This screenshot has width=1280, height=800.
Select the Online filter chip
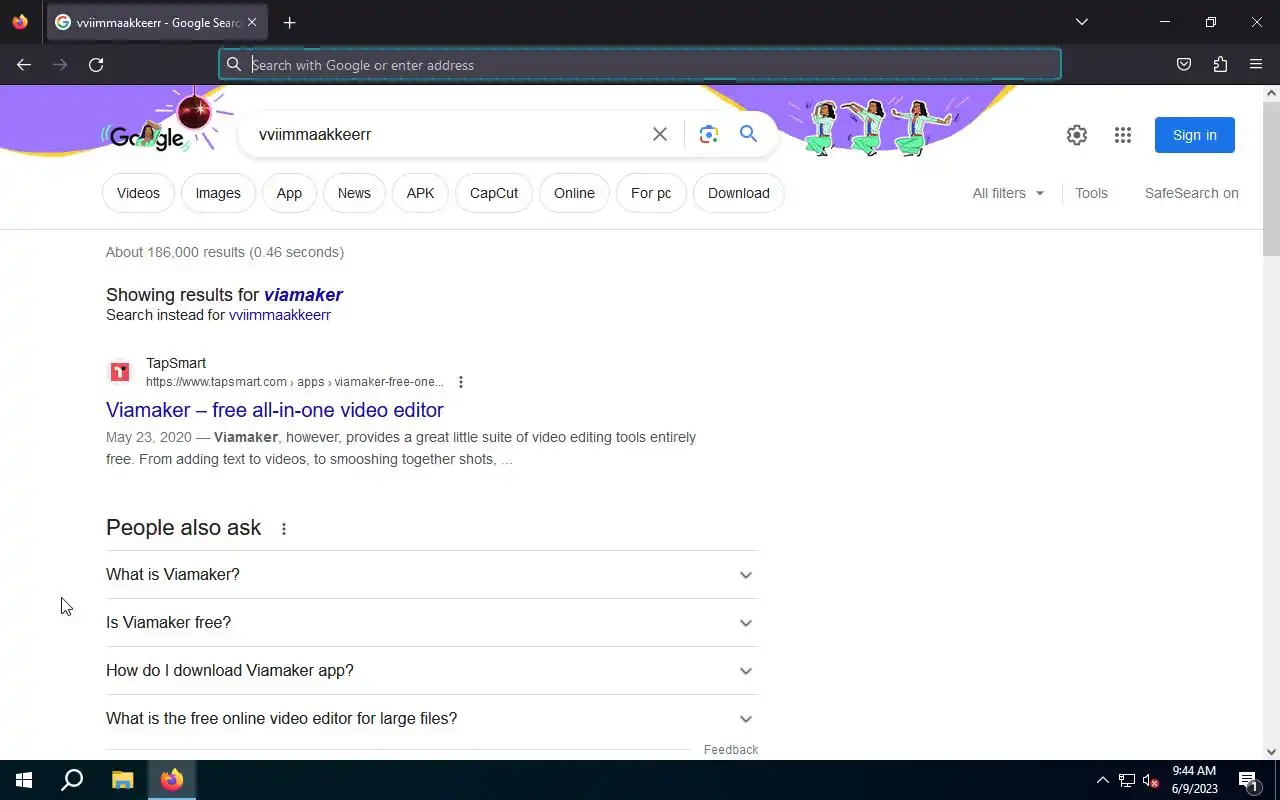[x=574, y=193]
